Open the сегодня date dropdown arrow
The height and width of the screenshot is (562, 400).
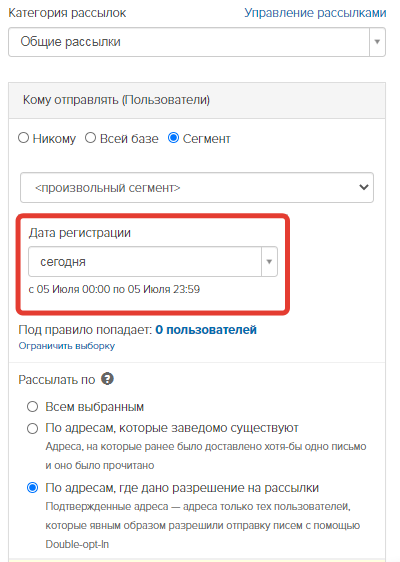coord(269,262)
